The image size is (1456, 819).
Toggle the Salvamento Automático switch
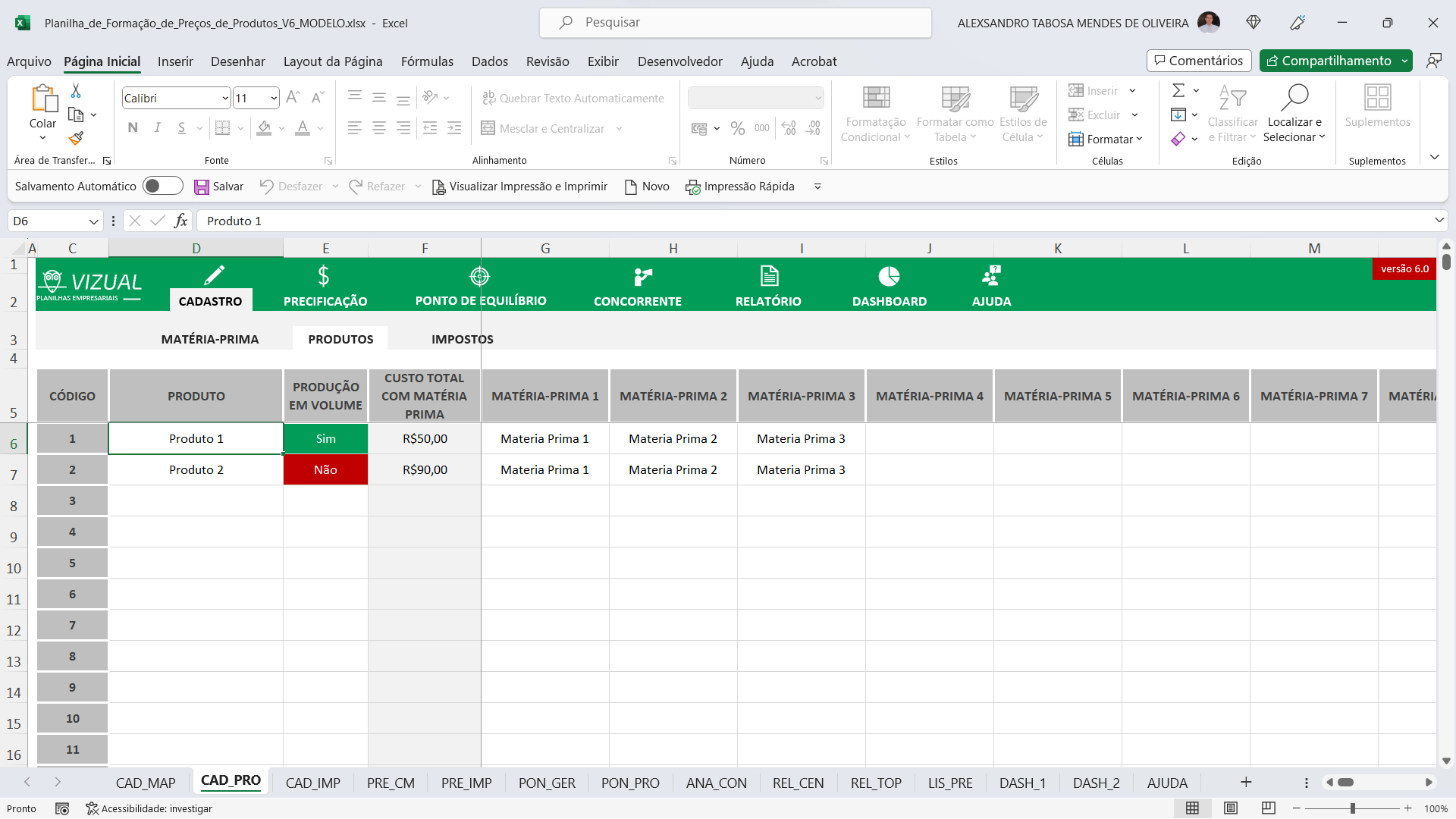(162, 187)
